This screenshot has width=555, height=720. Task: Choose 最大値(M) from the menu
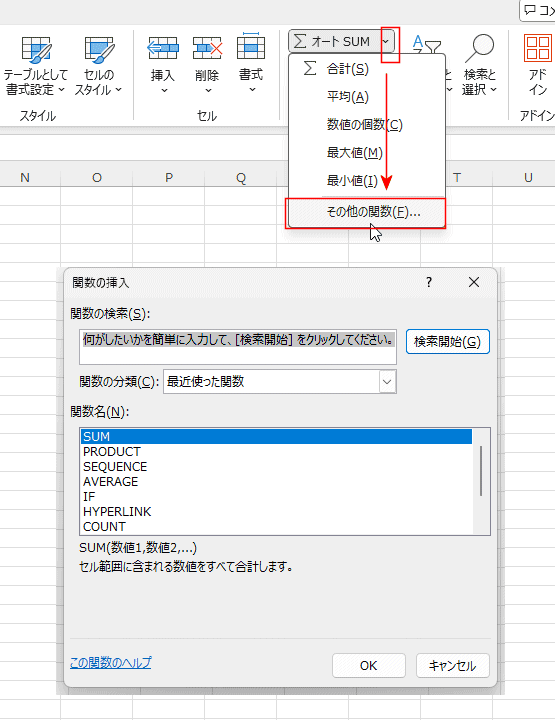pyautogui.click(x=354, y=153)
